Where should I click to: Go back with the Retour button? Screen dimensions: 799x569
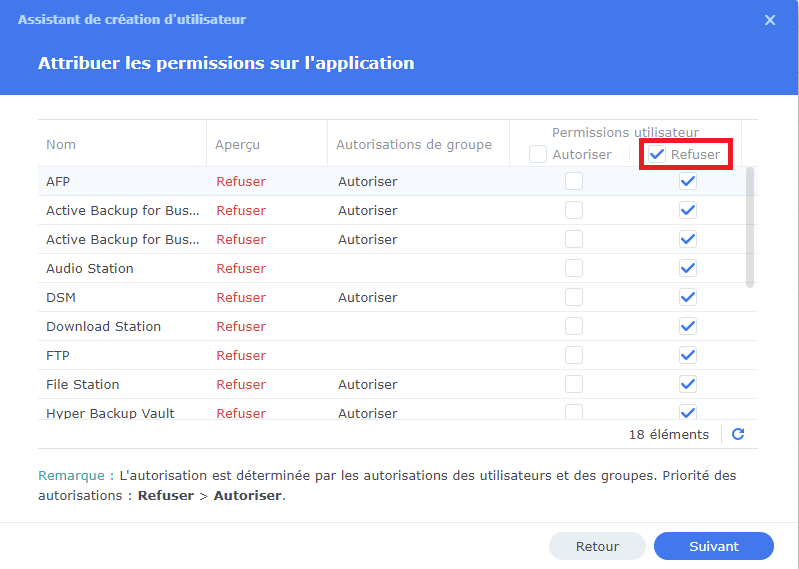[x=597, y=546]
